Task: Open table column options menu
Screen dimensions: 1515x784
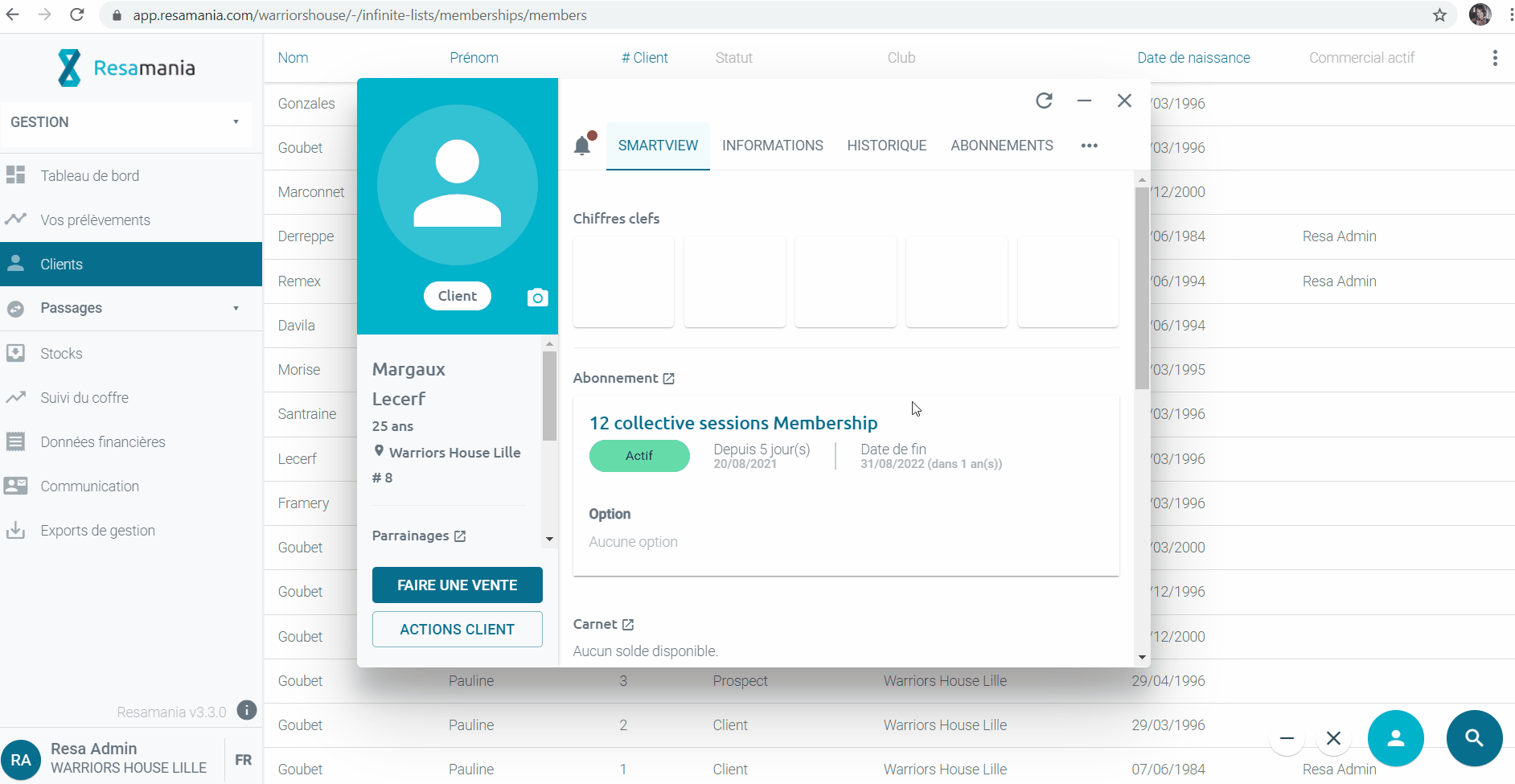Action: tap(1494, 58)
